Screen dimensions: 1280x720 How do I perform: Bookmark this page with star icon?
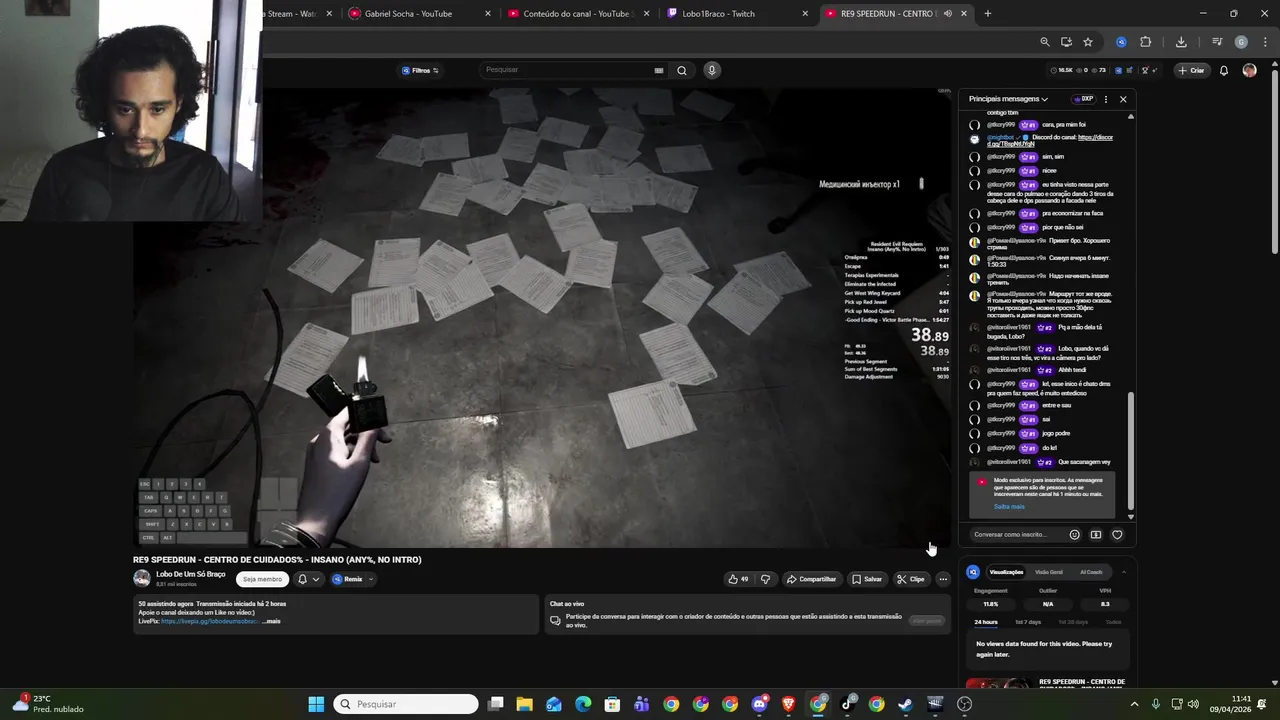[1088, 42]
